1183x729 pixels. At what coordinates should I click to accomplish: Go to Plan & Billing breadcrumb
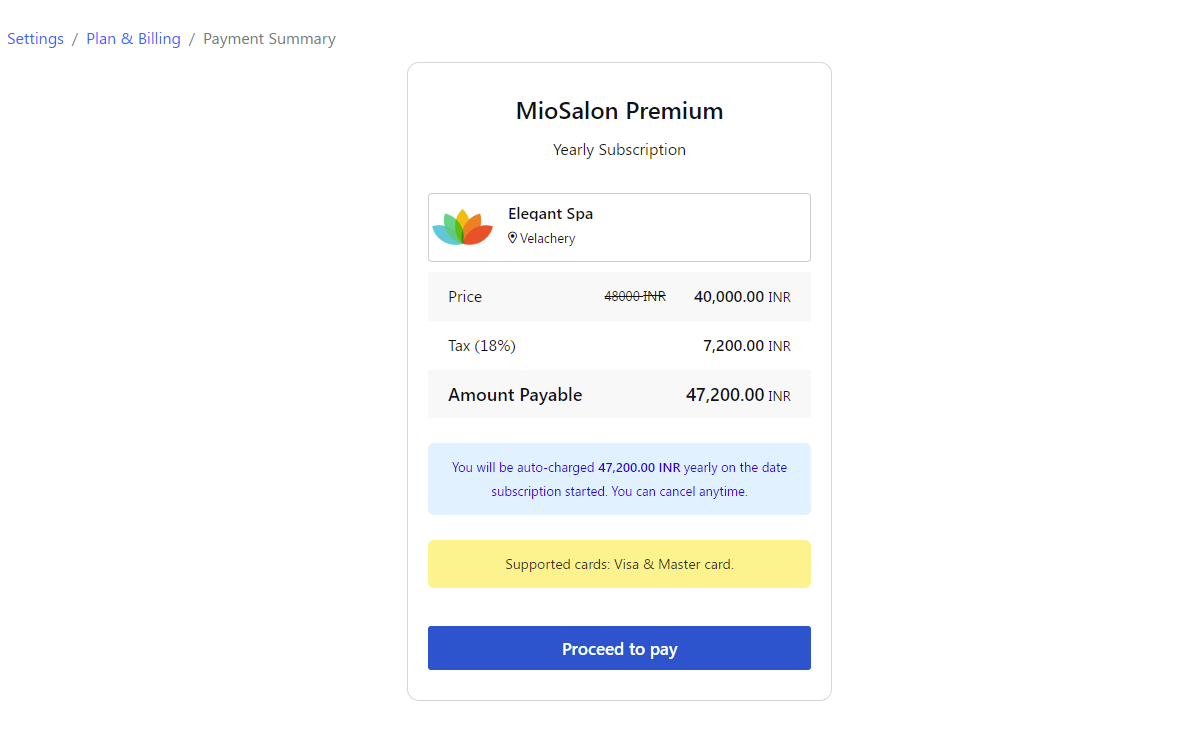coord(133,39)
